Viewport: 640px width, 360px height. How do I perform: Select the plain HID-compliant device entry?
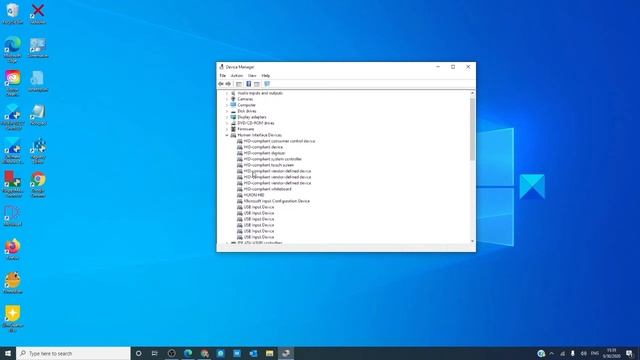point(263,147)
